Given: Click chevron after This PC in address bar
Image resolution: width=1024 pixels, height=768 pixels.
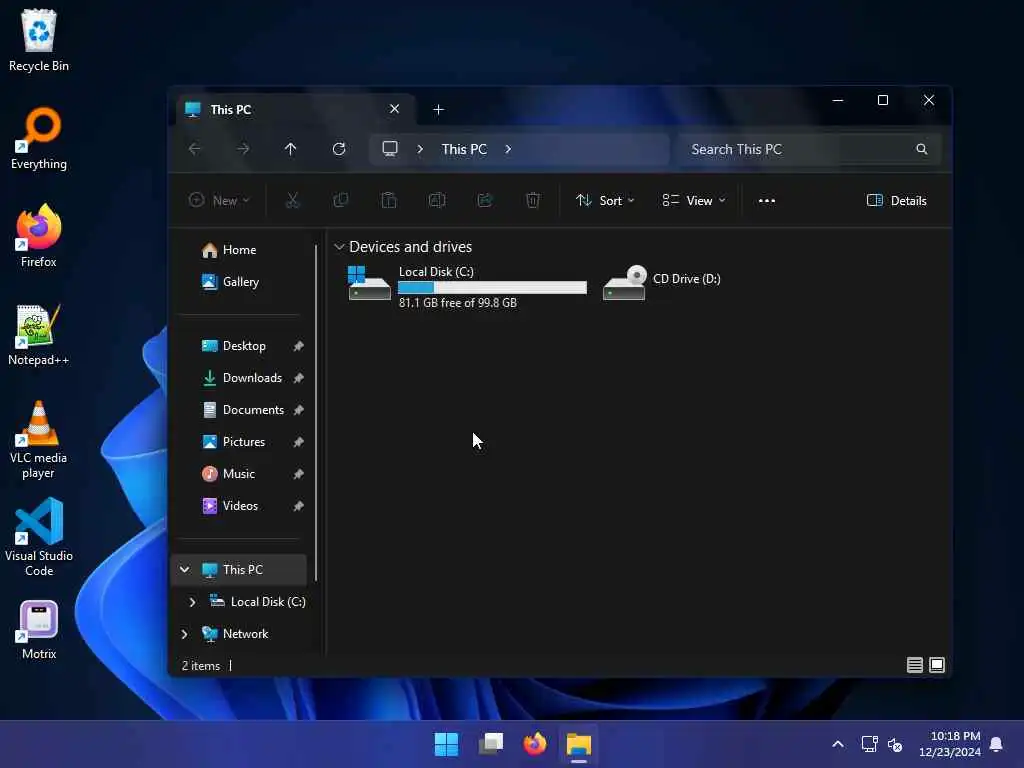Looking at the screenshot, I should (x=508, y=149).
